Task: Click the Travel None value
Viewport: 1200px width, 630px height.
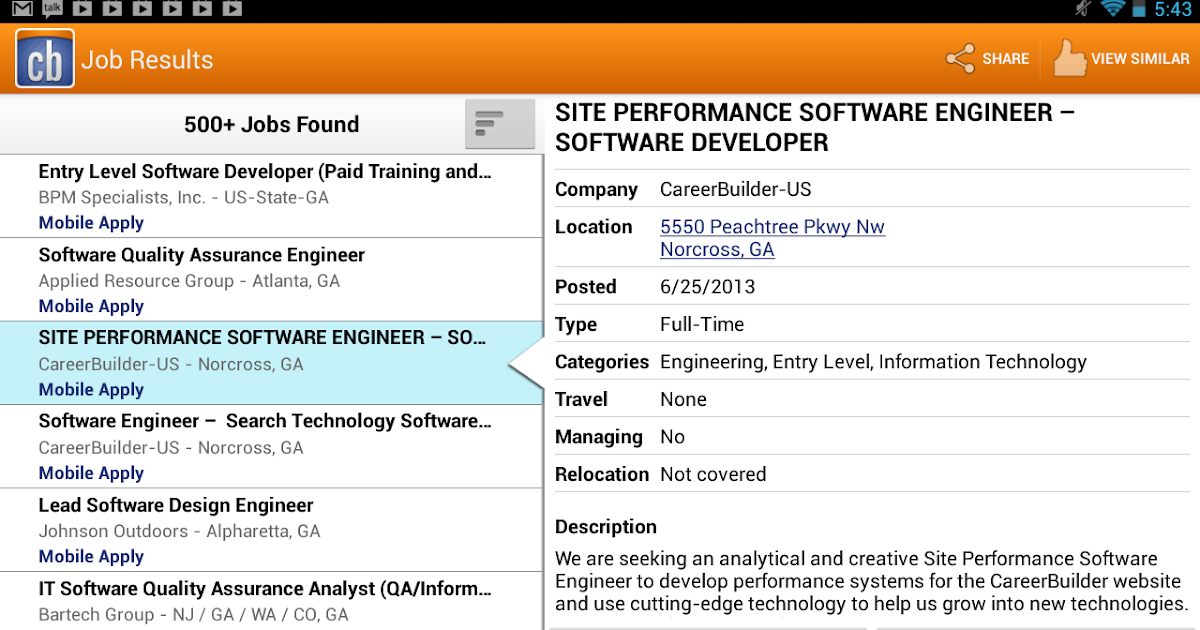Action: point(683,399)
